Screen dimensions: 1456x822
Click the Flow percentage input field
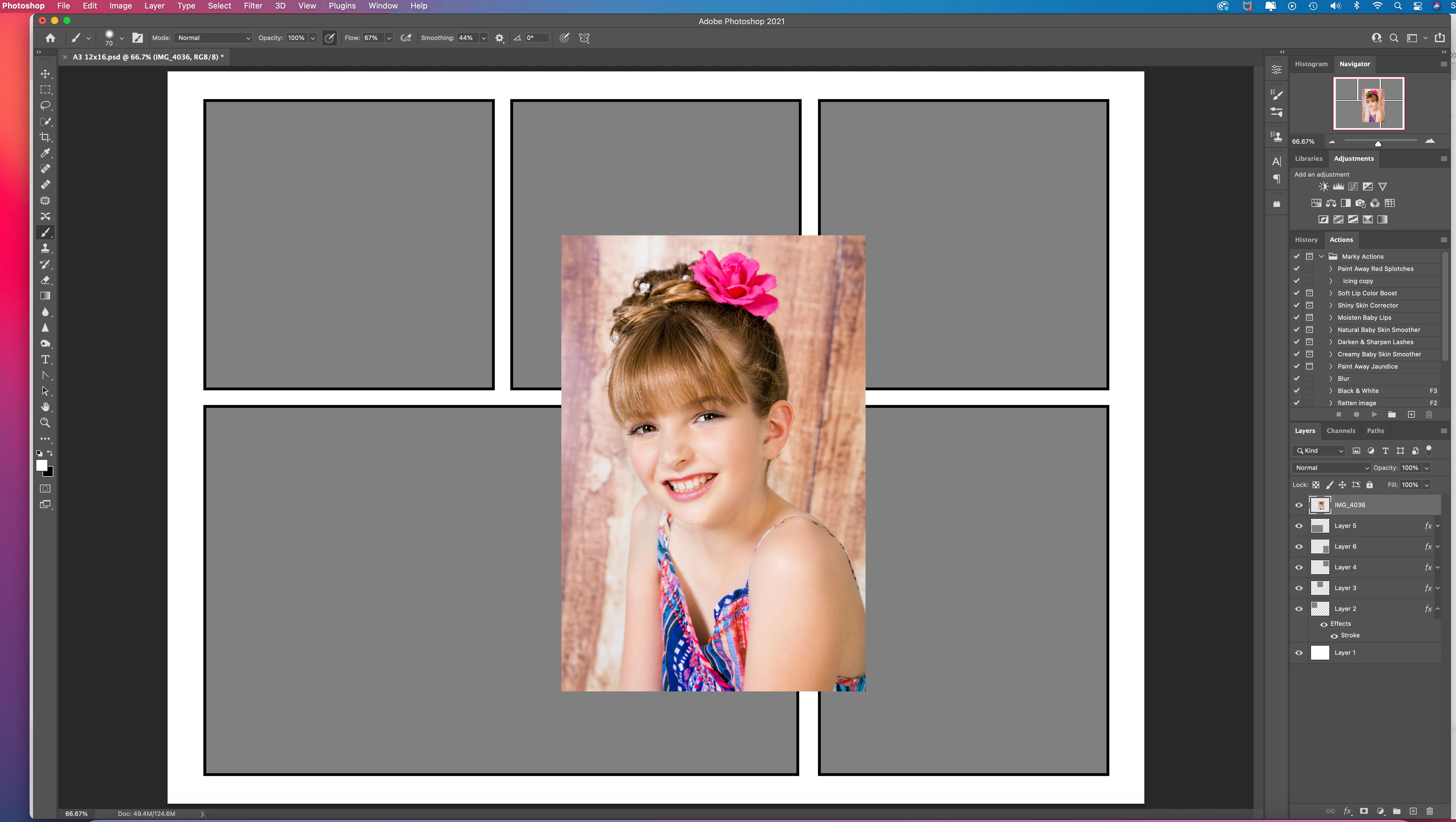pos(372,38)
